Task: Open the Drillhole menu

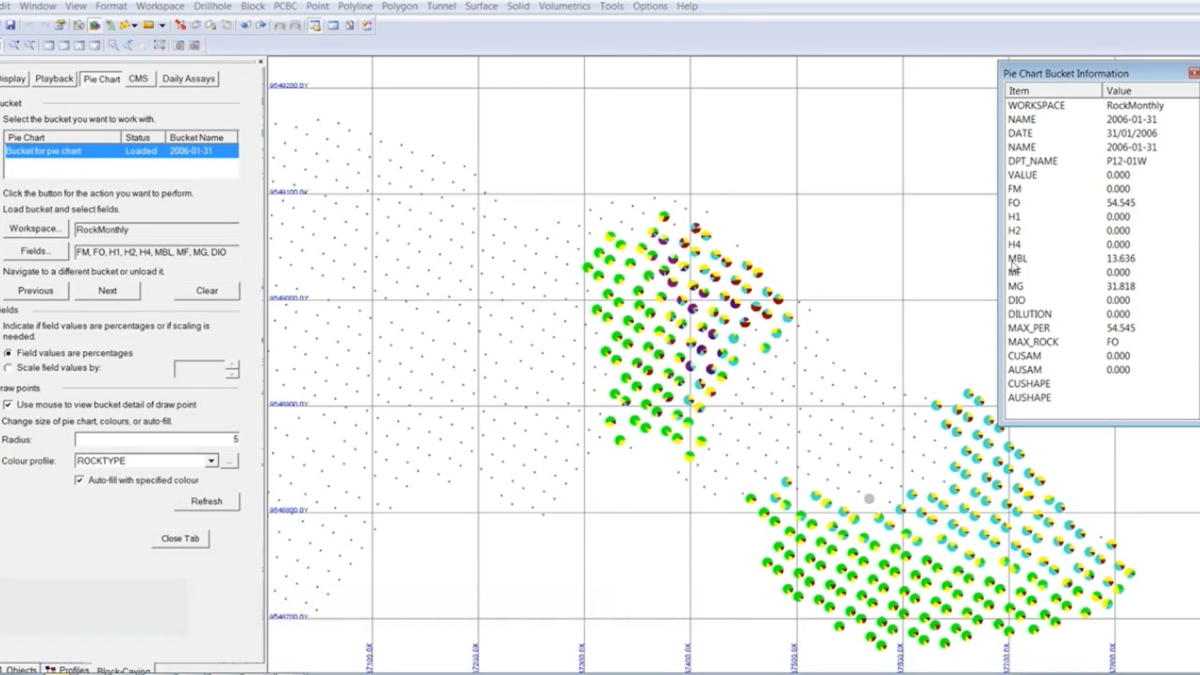Action: tap(213, 6)
